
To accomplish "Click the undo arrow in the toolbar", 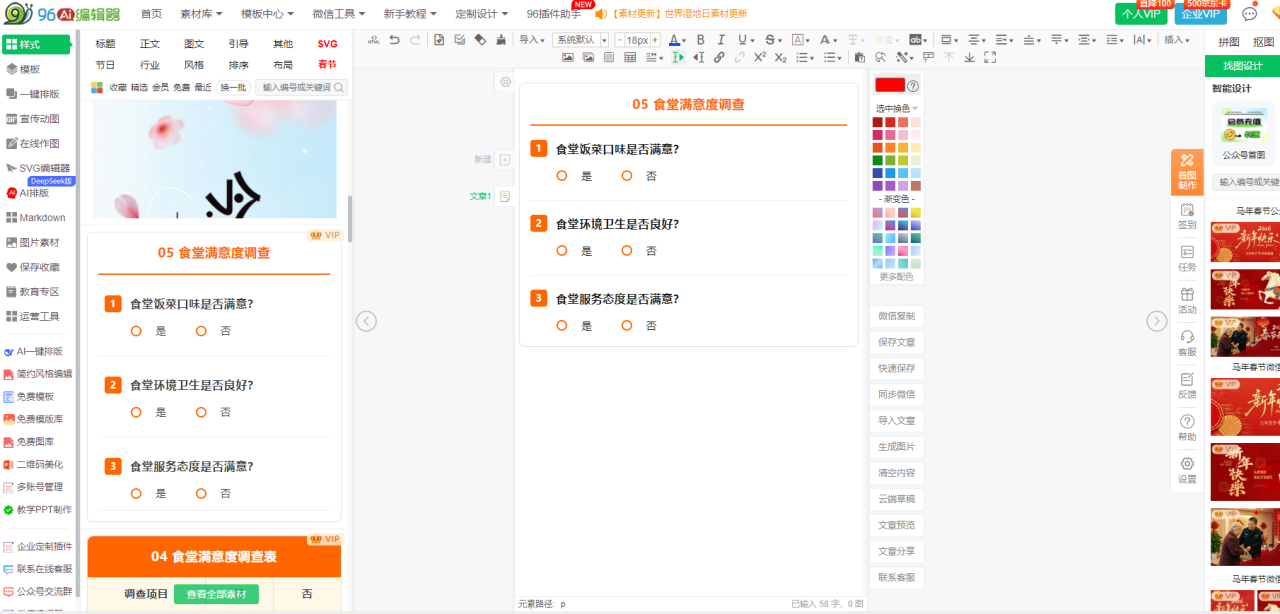I will pyautogui.click(x=394, y=40).
